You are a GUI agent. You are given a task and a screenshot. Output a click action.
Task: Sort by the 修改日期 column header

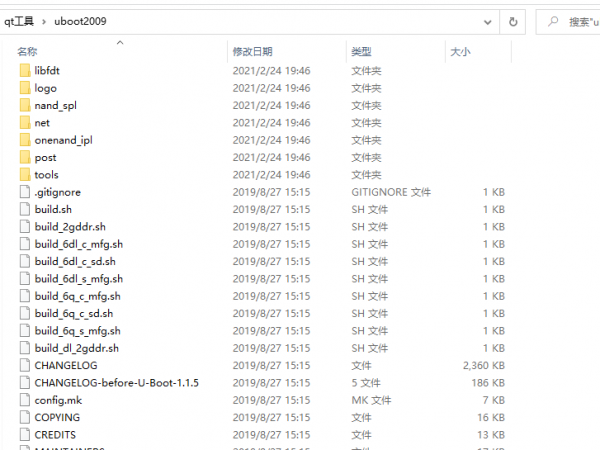pos(252,51)
